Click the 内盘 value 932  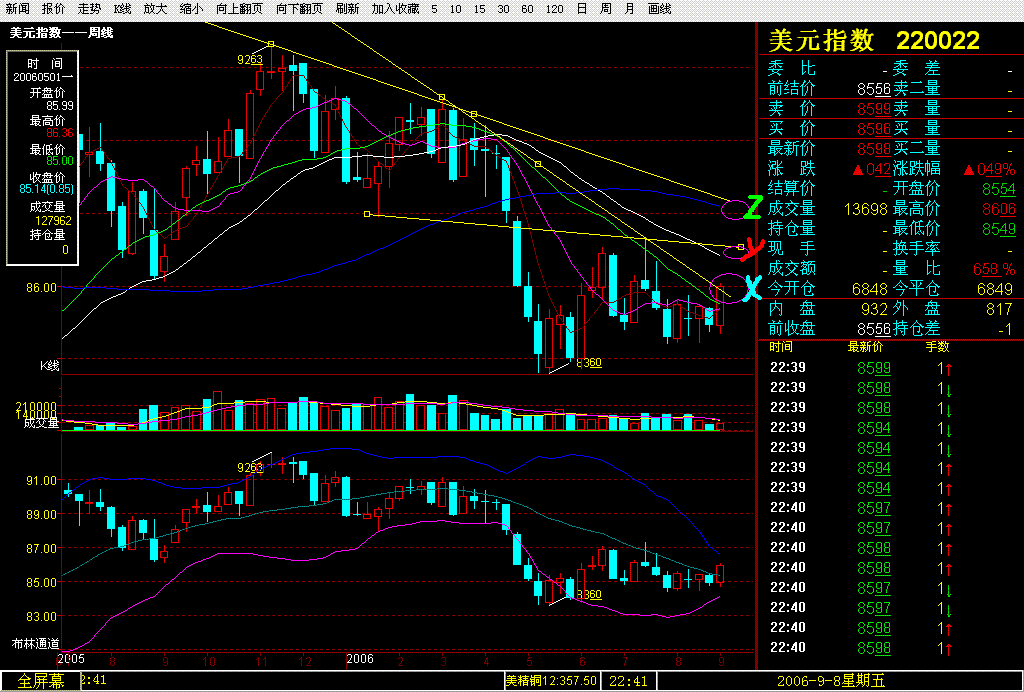click(x=874, y=309)
